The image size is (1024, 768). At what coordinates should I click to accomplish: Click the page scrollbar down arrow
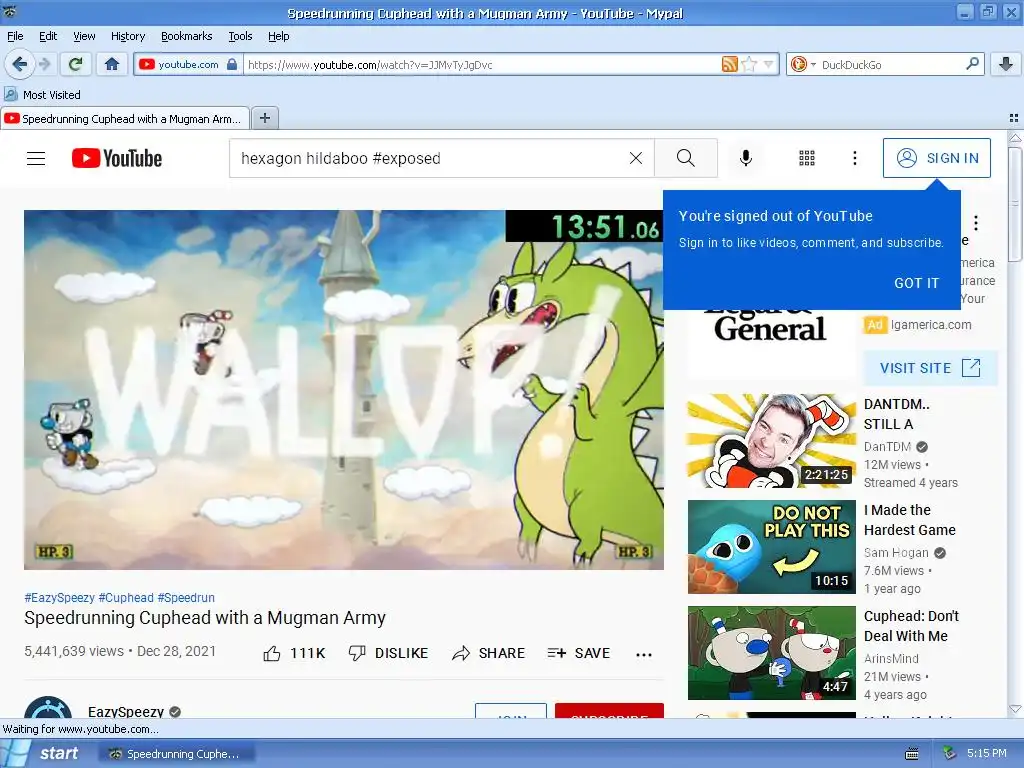tap(1015, 709)
